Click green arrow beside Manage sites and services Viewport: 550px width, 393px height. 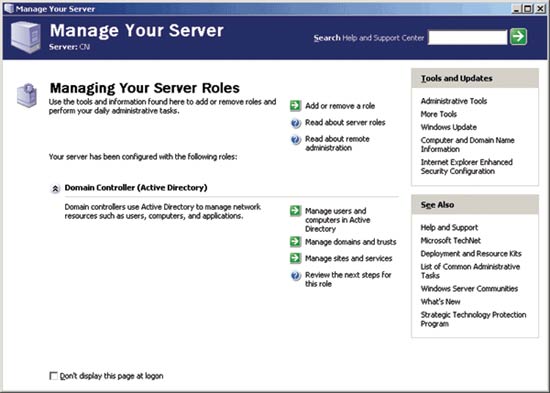295,258
